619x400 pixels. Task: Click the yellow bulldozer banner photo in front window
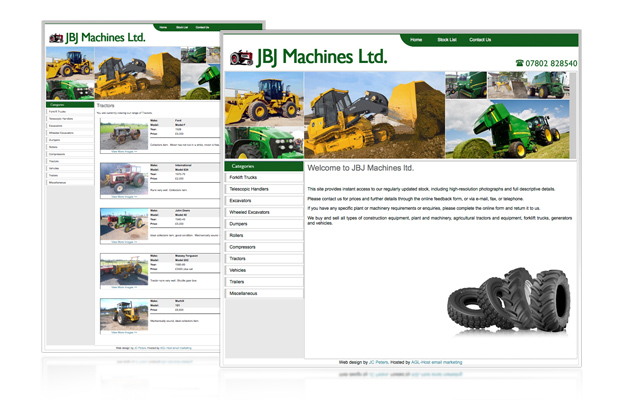(x=374, y=115)
